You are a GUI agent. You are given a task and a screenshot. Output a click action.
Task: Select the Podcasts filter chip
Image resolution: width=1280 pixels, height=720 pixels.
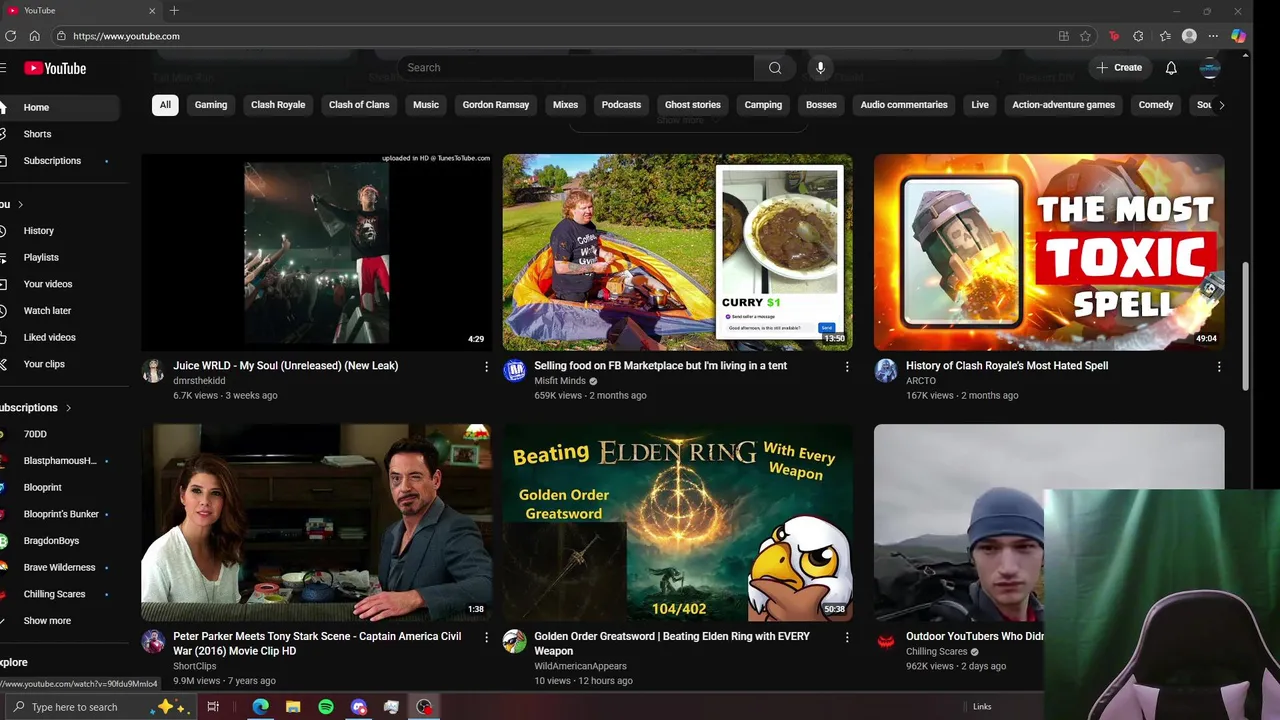[x=621, y=105]
